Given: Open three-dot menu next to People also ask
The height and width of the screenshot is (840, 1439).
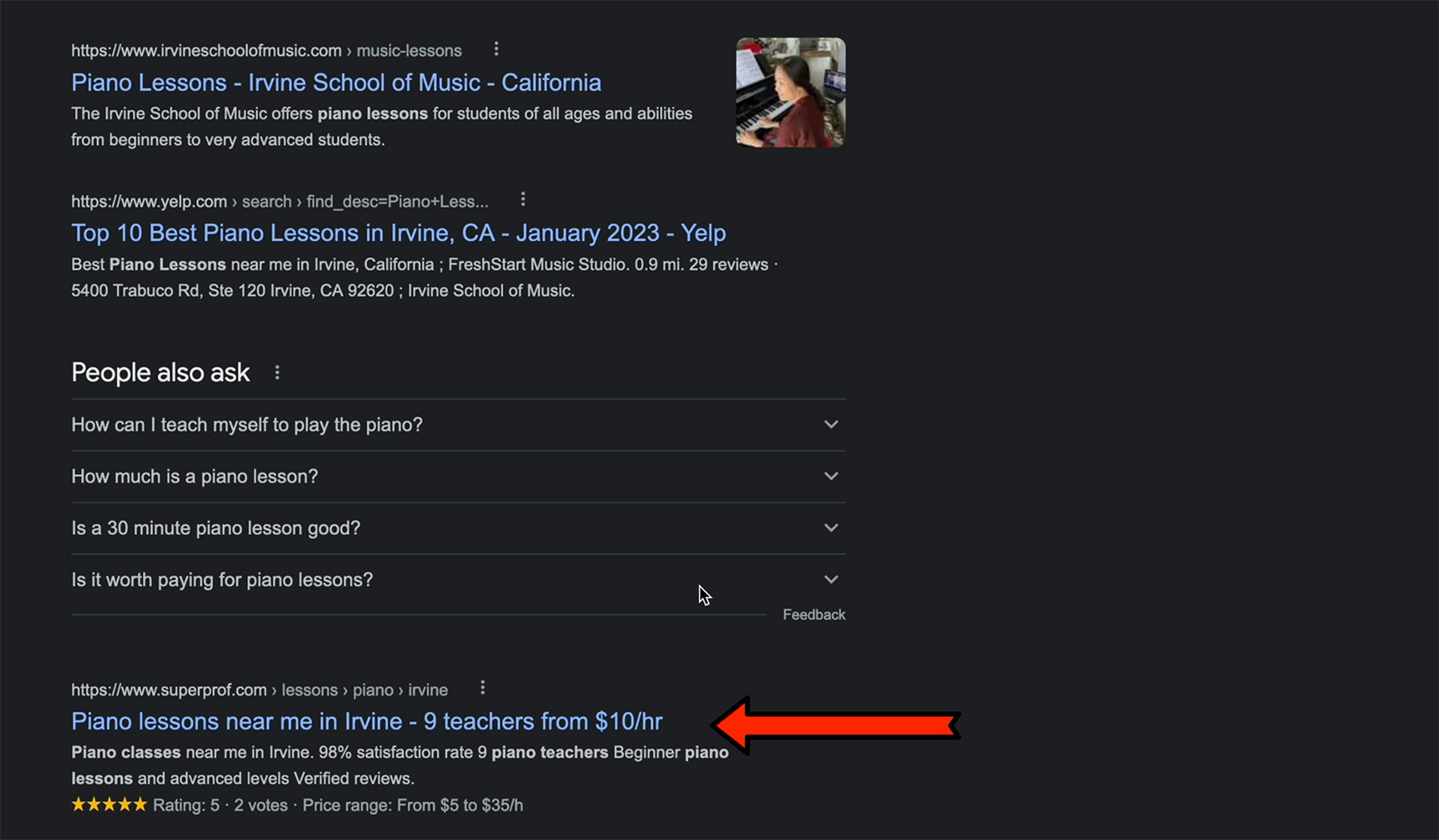Looking at the screenshot, I should [277, 372].
